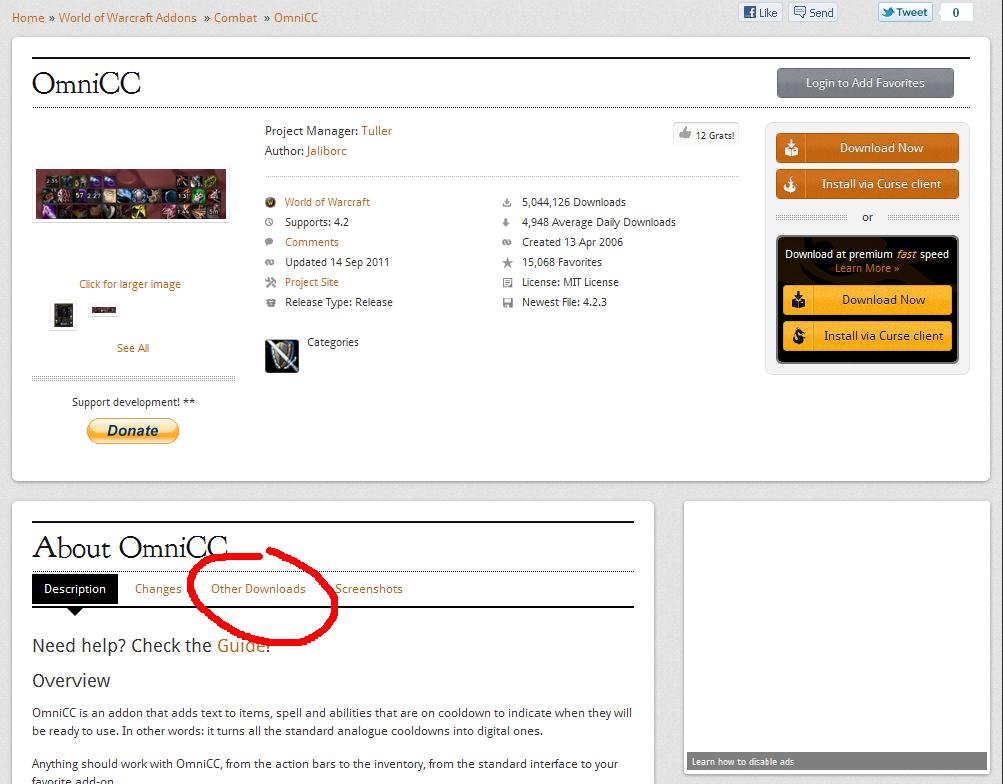The image size is (1003, 784).
Task: Open the second small bar thumbnail
Action: click(104, 310)
